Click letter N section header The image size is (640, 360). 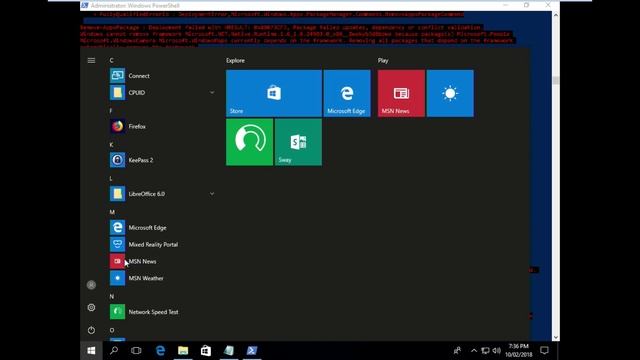click(x=112, y=296)
